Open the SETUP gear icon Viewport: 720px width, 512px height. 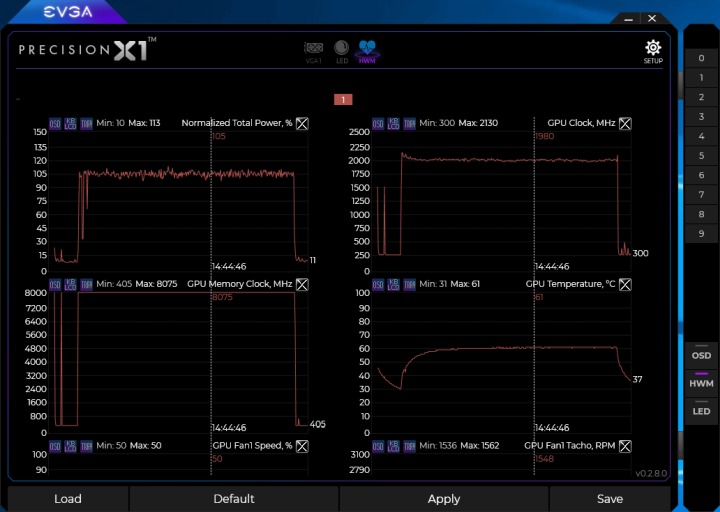click(653, 52)
